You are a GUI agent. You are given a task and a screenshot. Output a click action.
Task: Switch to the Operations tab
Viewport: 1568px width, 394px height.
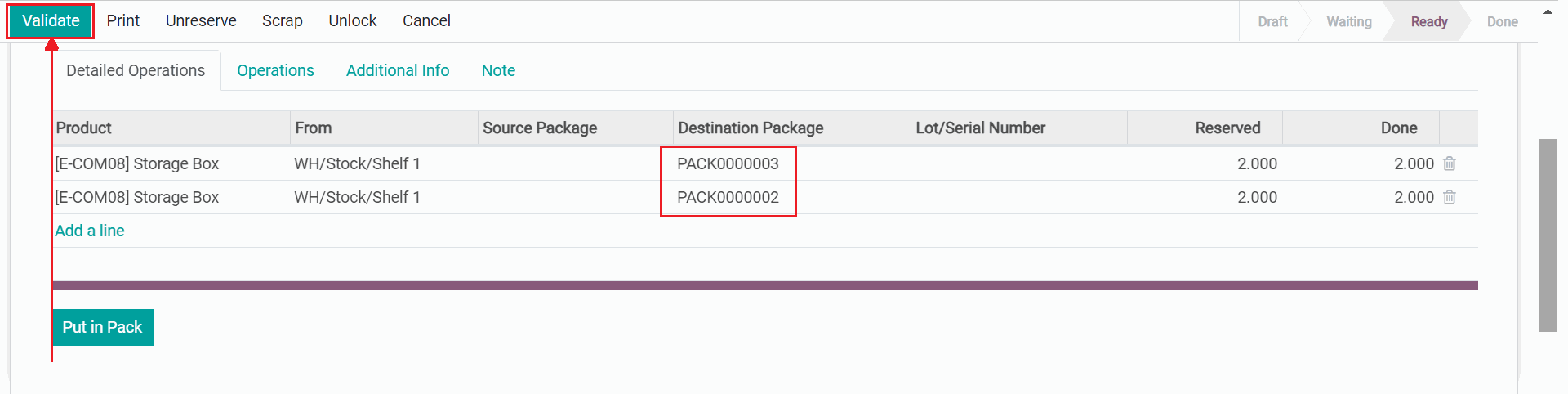[275, 71]
